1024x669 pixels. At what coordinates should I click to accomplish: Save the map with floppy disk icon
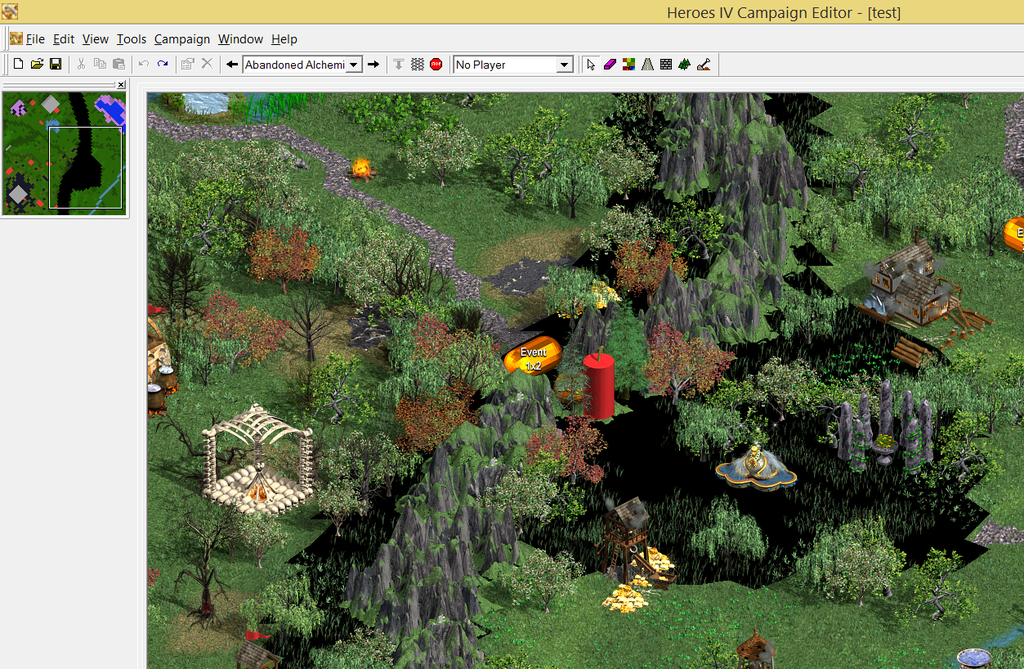56,64
